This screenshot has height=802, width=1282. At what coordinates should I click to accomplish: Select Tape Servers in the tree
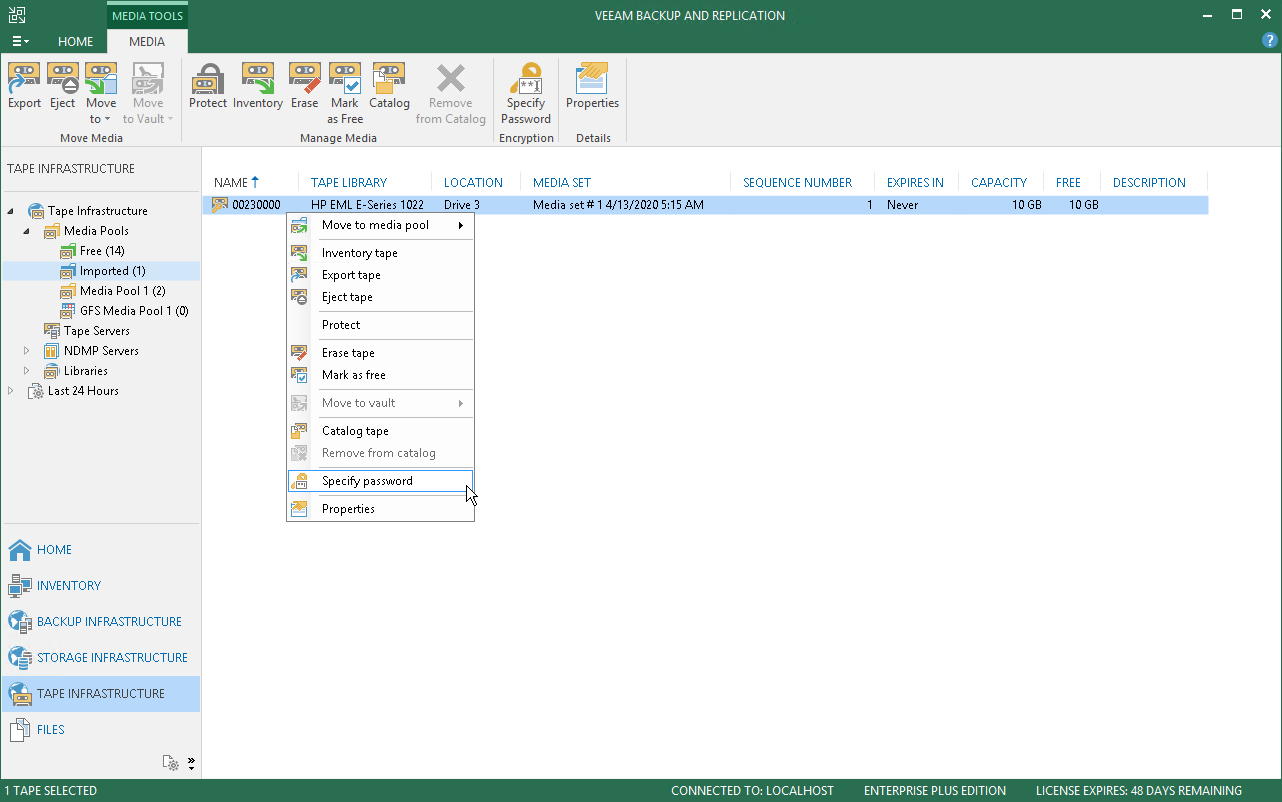coord(96,331)
